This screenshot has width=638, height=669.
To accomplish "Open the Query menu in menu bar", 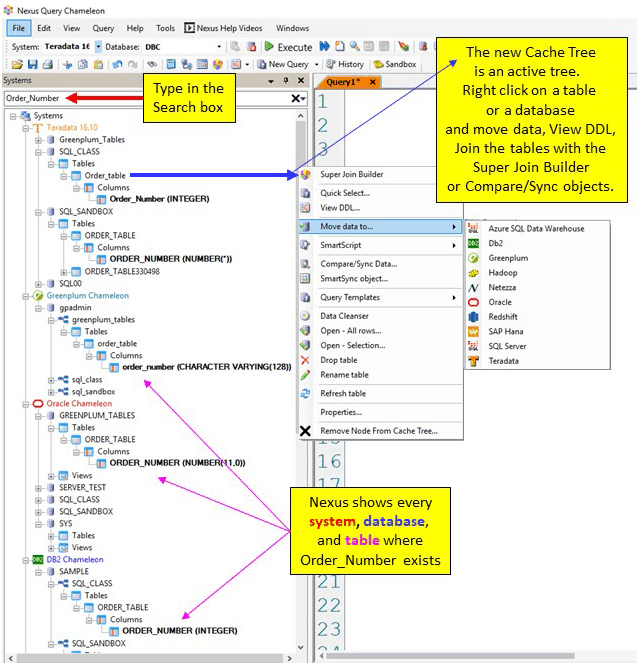I will [103, 29].
